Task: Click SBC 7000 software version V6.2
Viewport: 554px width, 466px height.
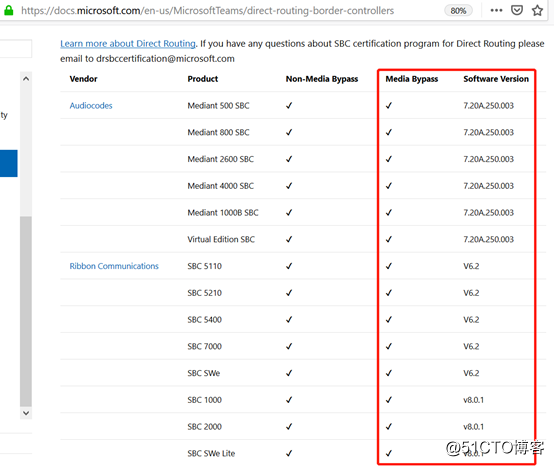Action: tap(471, 346)
